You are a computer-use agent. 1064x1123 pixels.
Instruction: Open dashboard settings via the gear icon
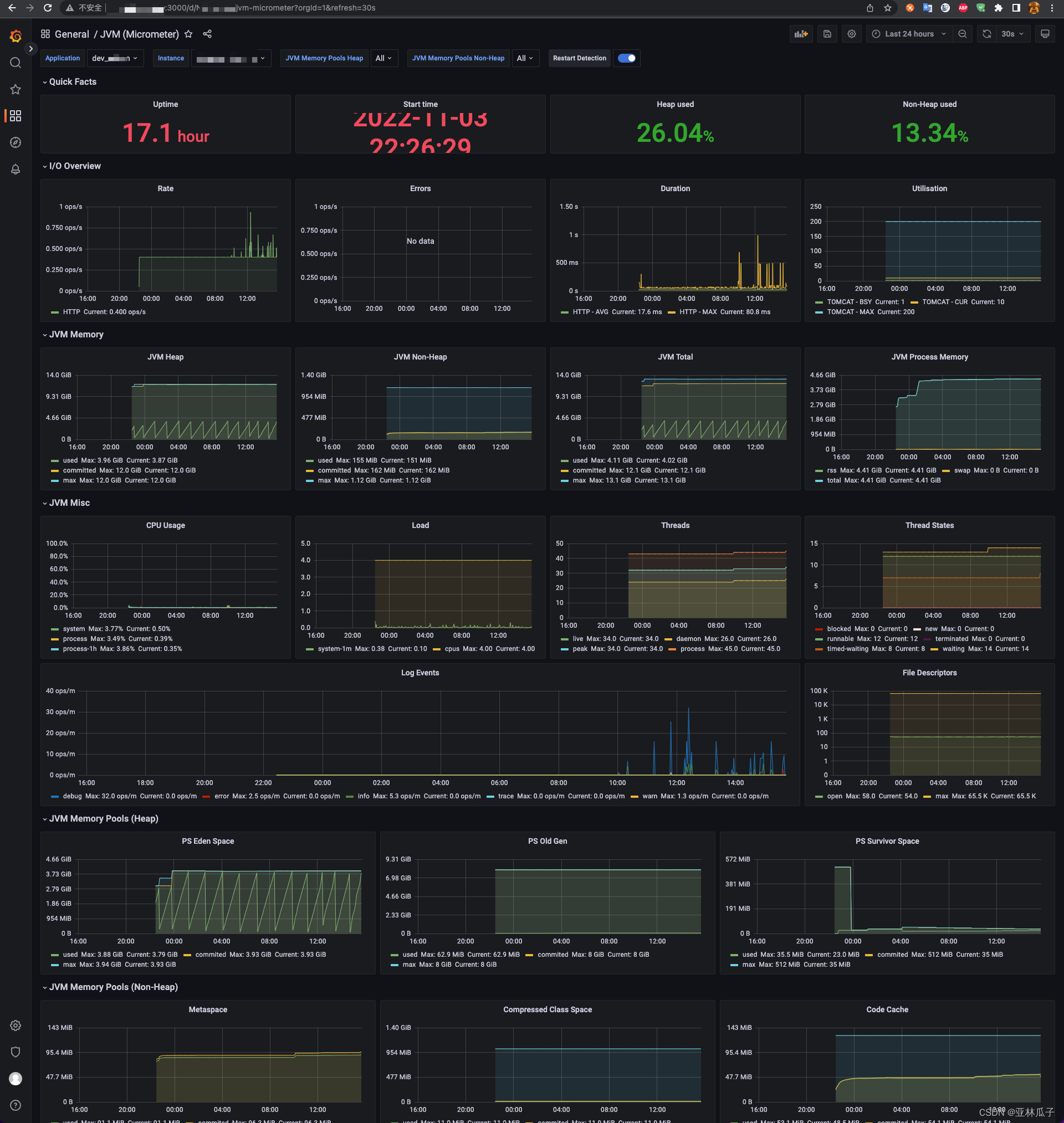point(851,33)
